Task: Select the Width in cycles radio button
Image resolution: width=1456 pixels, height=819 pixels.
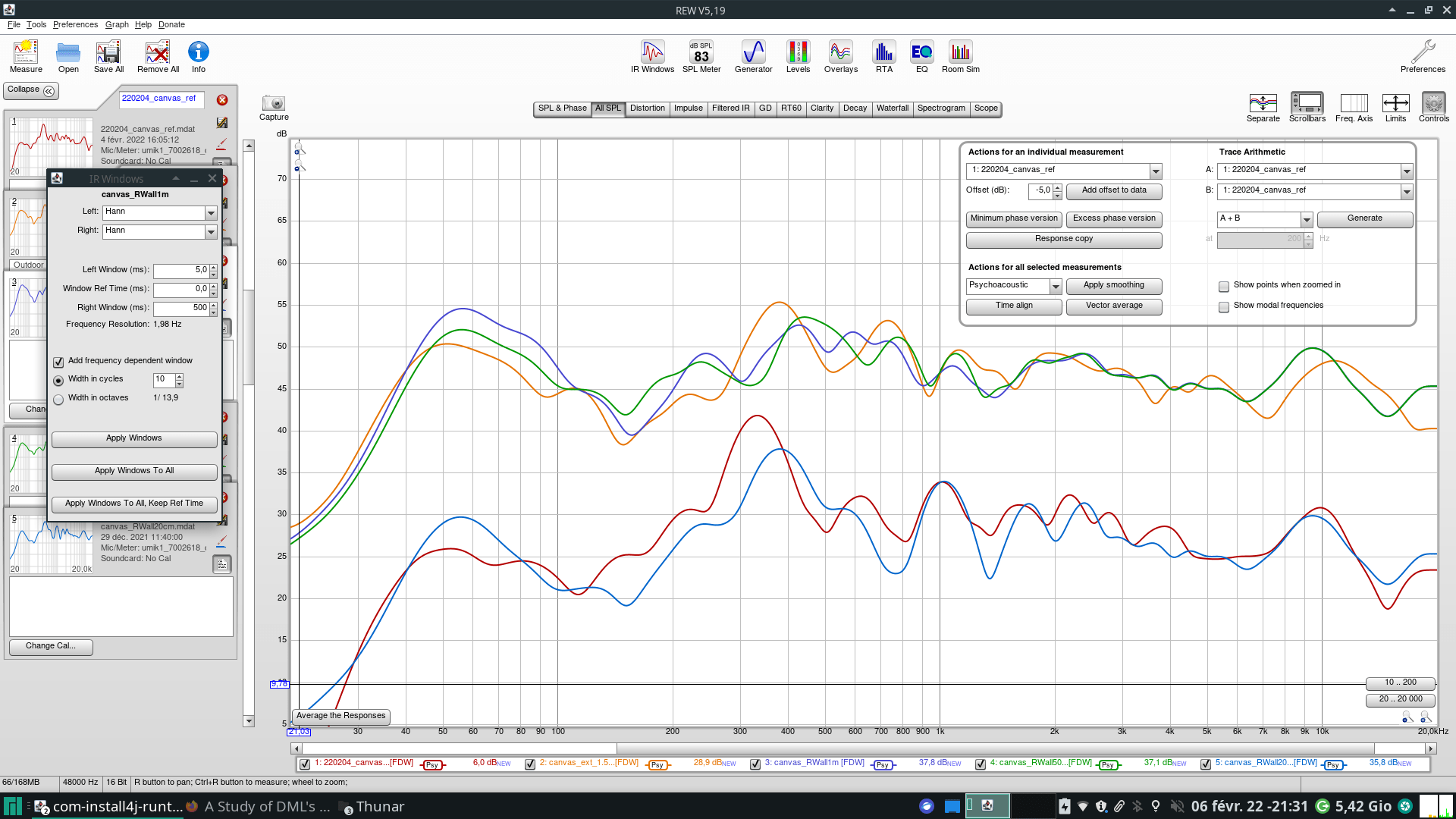Action: [58, 380]
